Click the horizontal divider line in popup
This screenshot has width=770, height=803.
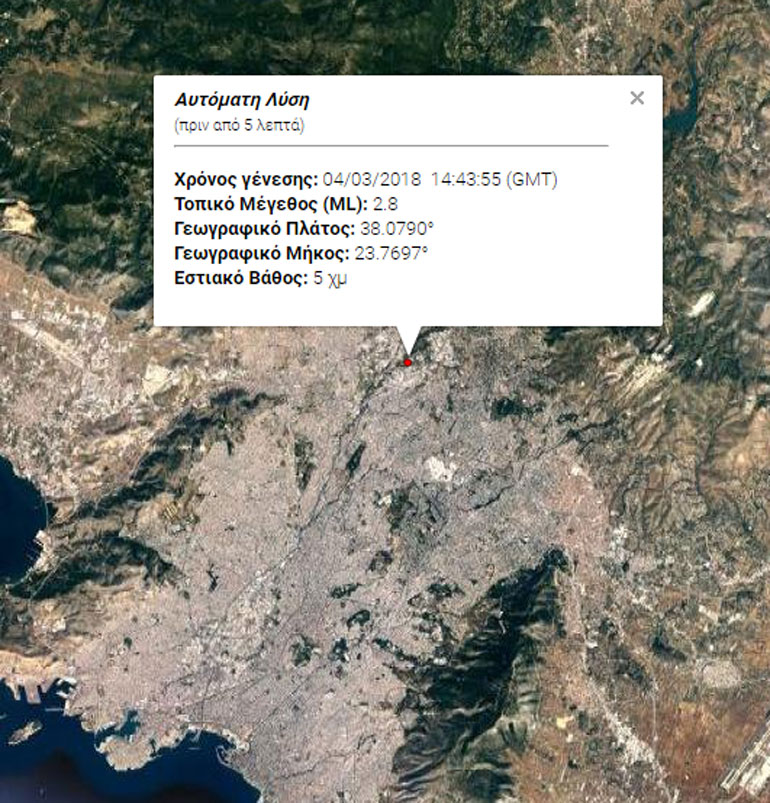[390, 145]
